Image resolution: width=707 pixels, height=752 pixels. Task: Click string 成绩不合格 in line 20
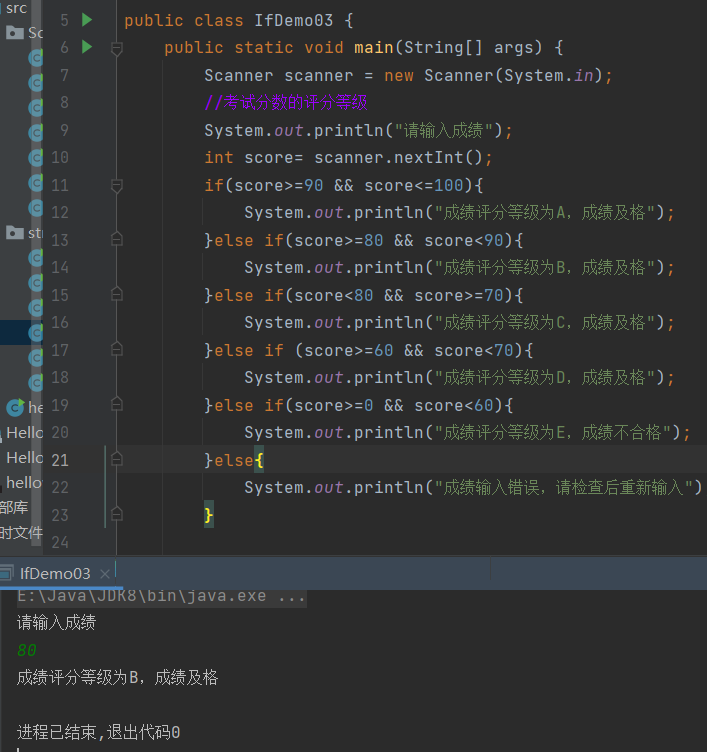(622, 433)
